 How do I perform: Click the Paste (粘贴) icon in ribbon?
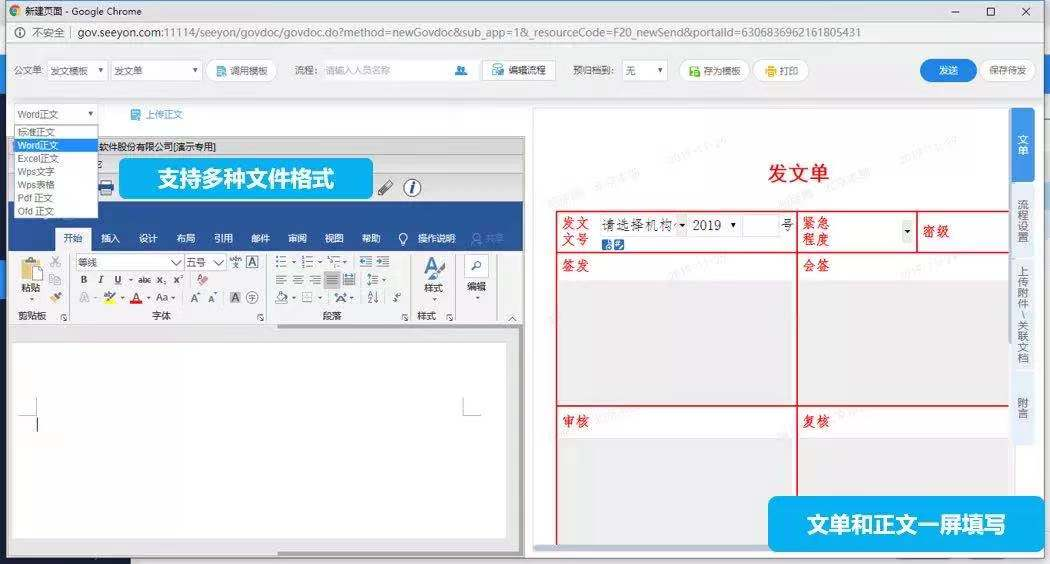point(31,272)
